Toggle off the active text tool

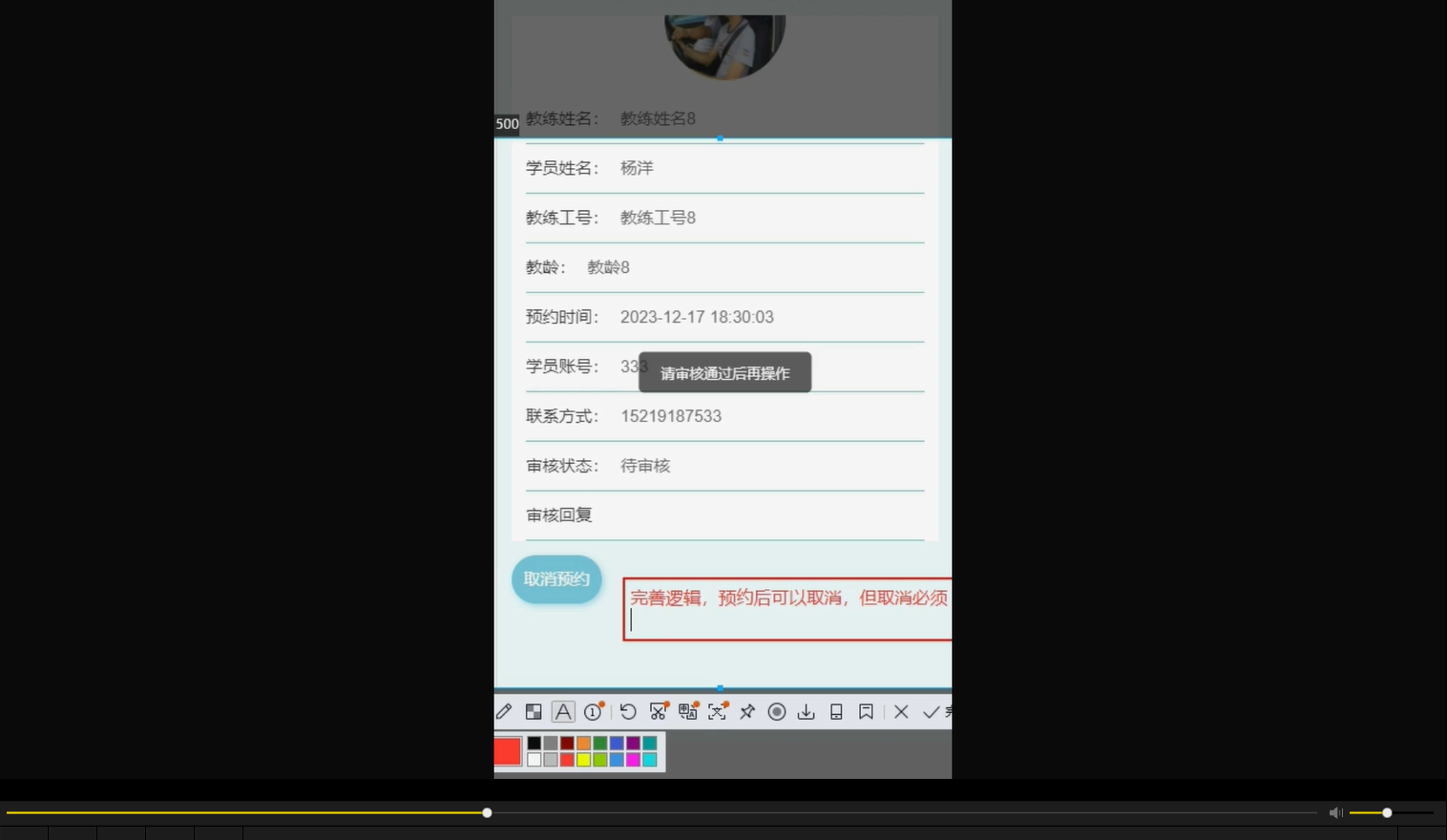coord(564,711)
